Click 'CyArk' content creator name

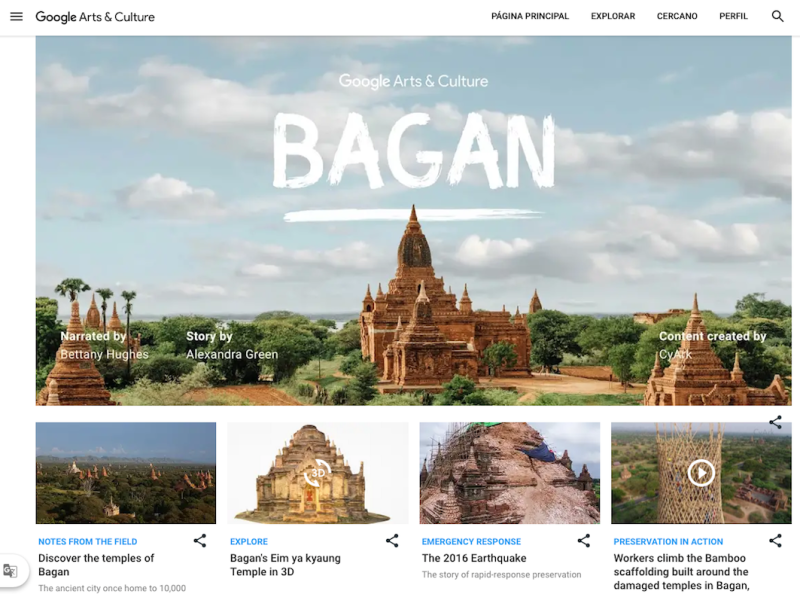click(x=676, y=354)
